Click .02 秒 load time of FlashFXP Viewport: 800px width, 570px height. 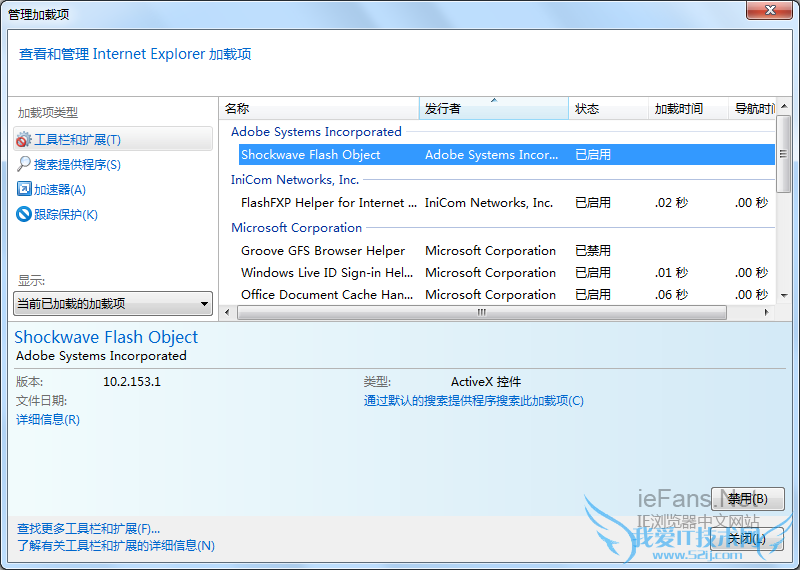671,203
